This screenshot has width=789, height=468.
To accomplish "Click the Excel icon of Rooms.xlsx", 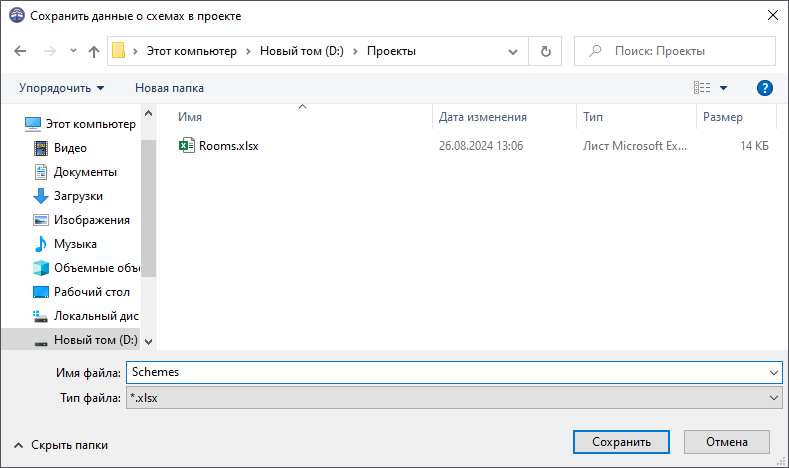I will click(187, 145).
